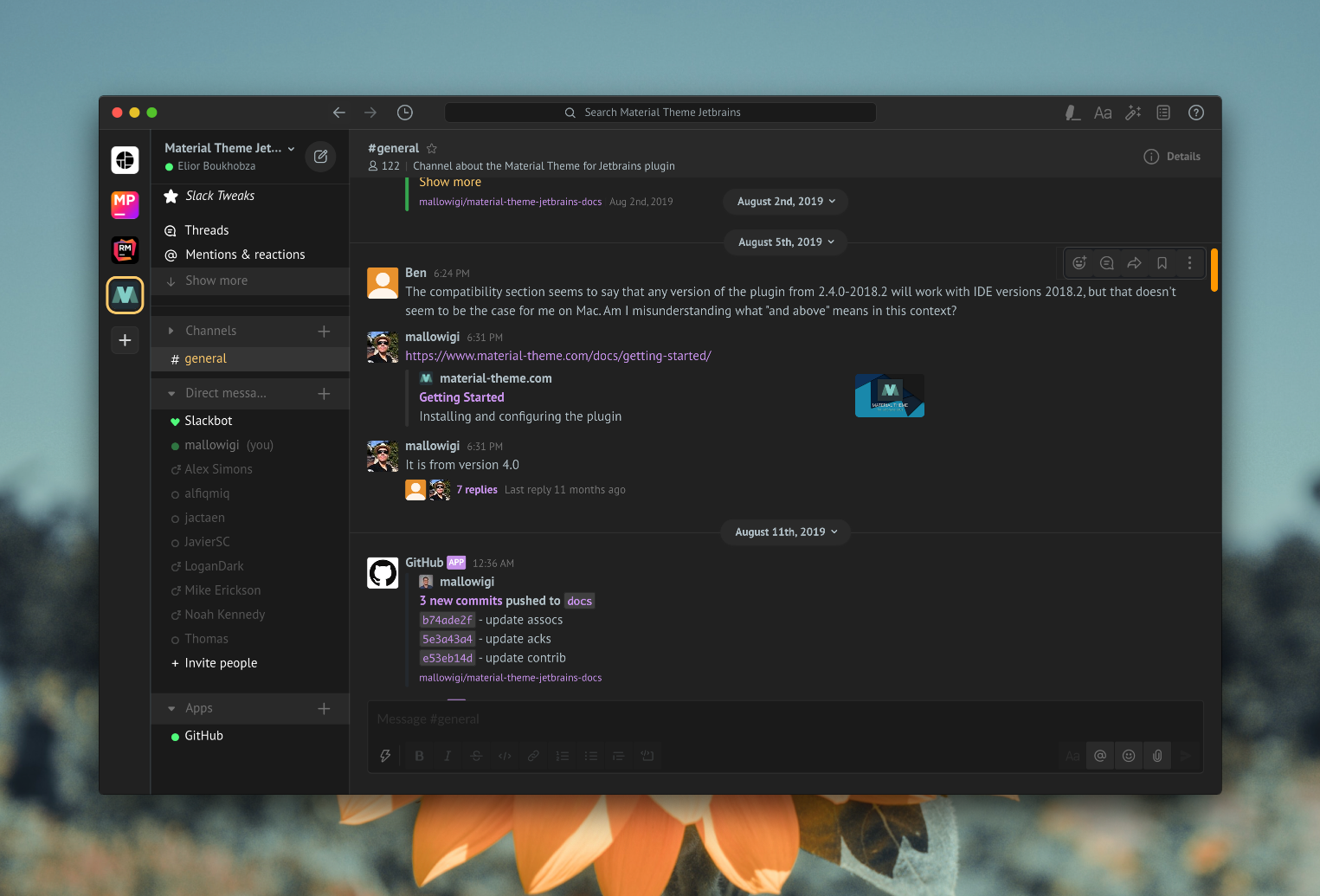Expand the Channels section
This screenshot has width=1320, height=896.
tap(171, 331)
